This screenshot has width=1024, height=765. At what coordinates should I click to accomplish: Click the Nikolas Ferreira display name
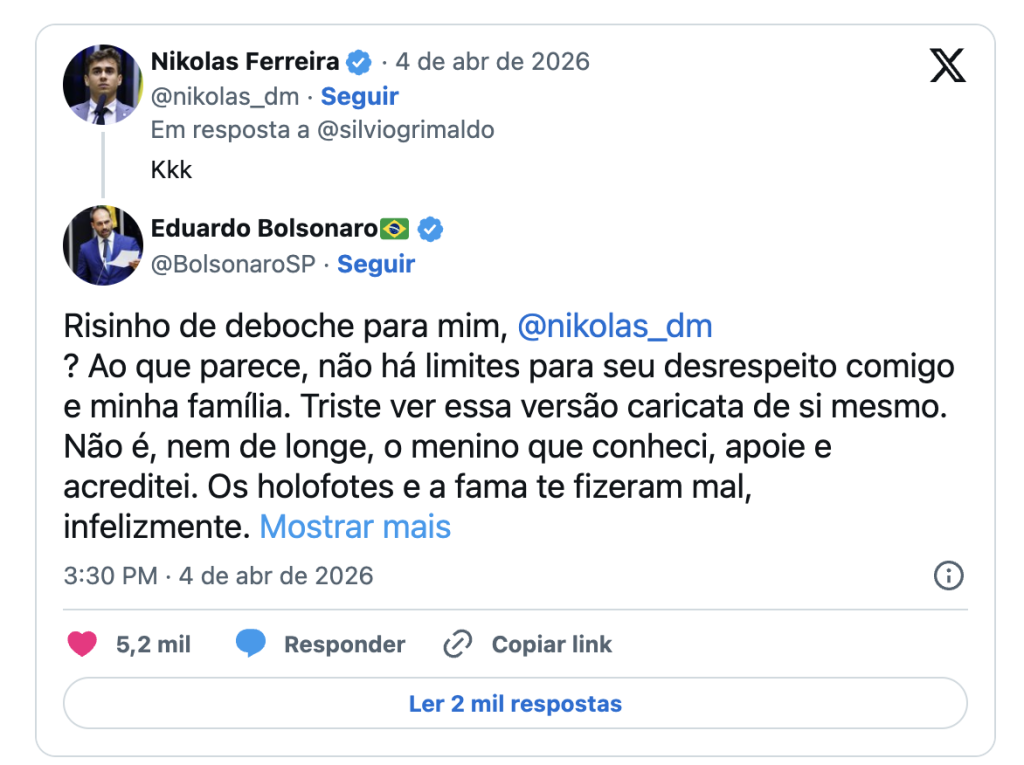[x=245, y=62]
